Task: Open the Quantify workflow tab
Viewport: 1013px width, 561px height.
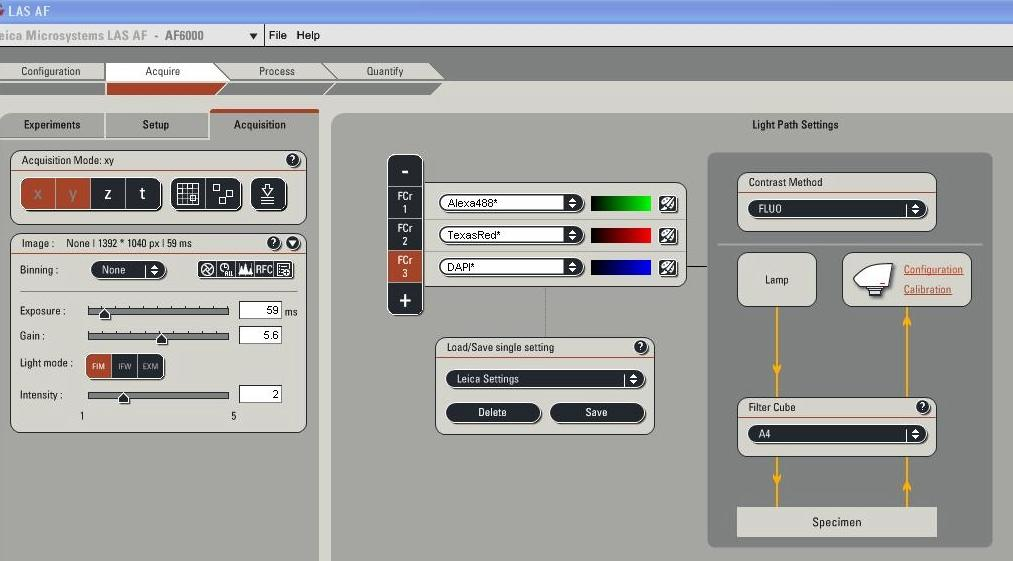Action: 385,71
